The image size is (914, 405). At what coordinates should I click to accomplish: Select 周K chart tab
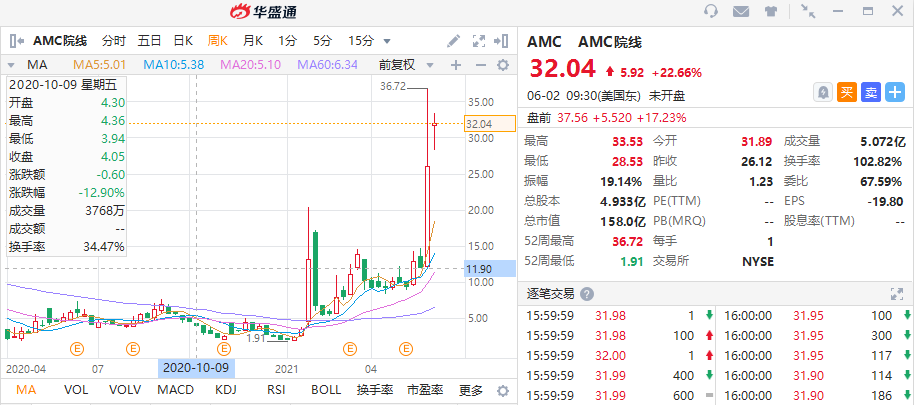tap(217, 41)
